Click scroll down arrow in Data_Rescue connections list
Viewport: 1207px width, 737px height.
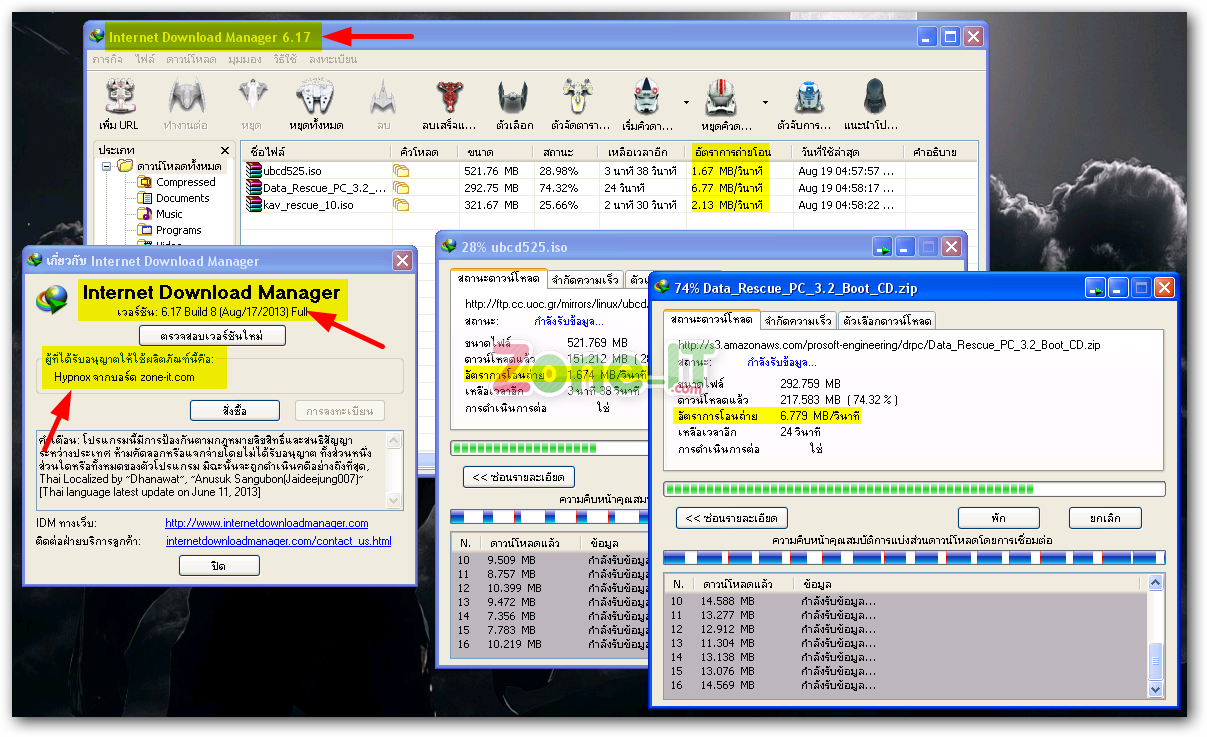(1156, 689)
